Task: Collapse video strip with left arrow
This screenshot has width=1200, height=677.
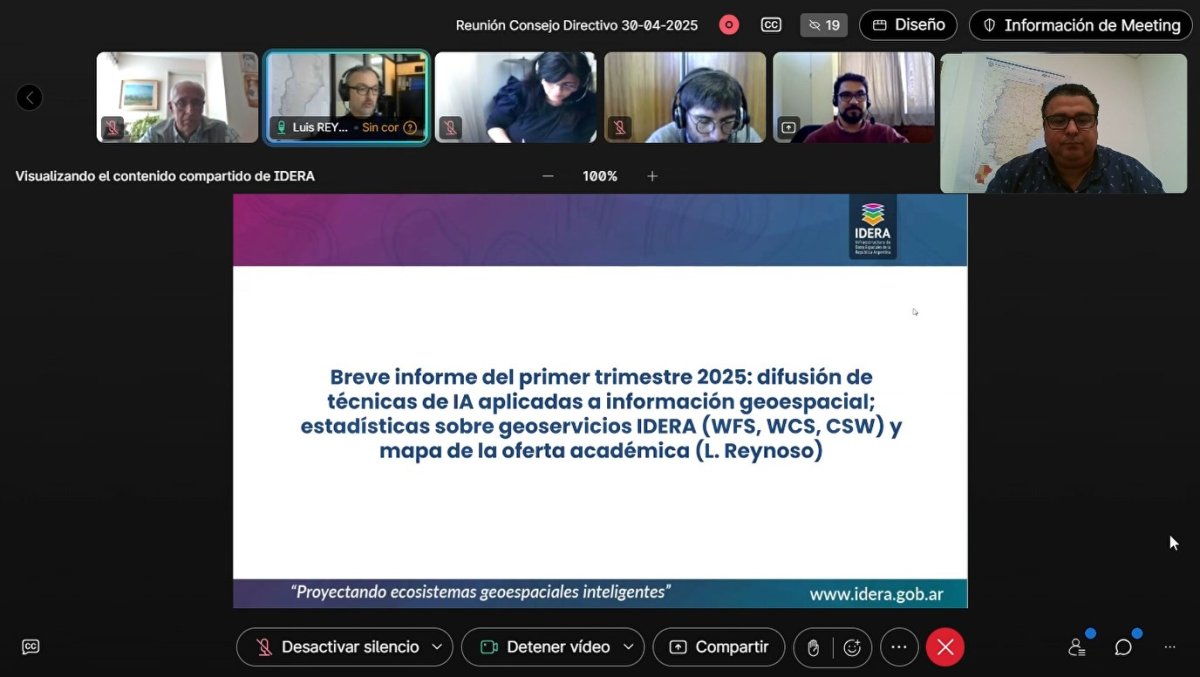Action: [29, 97]
